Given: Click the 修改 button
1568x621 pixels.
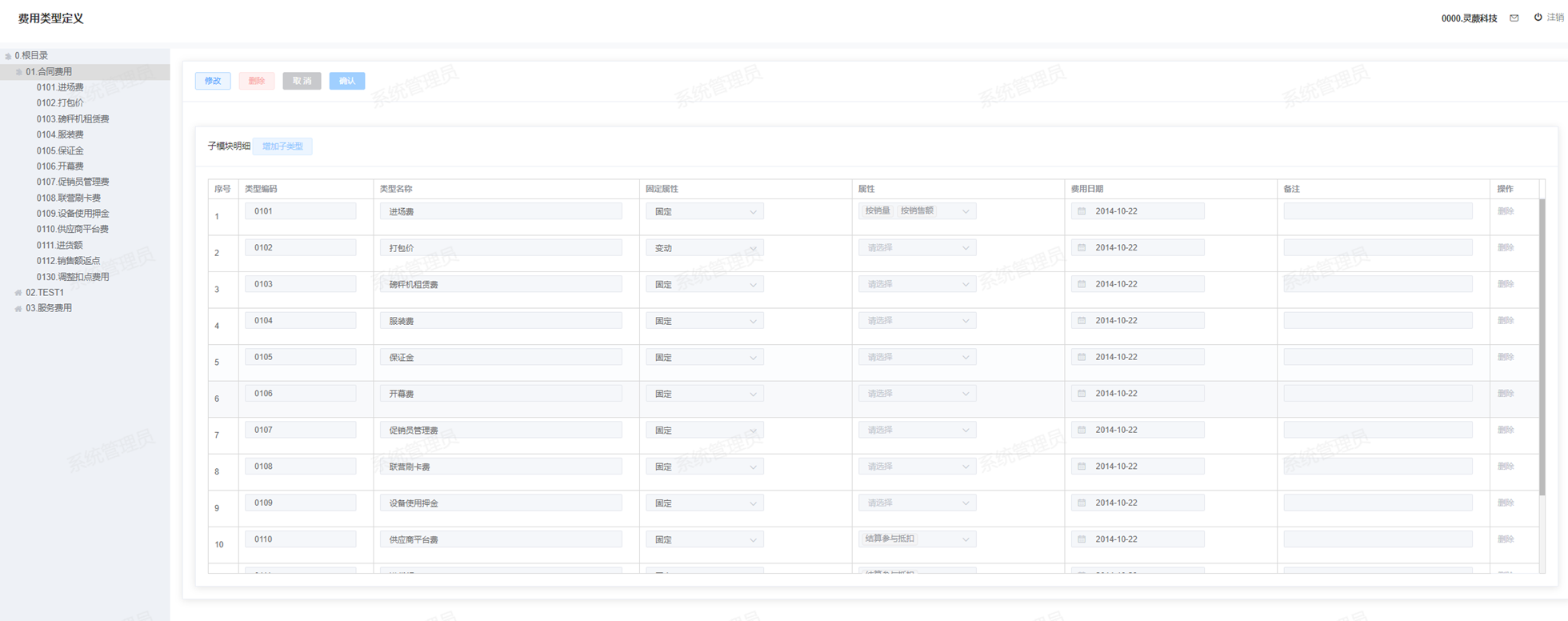Looking at the screenshot, I should tap(213, 81).
